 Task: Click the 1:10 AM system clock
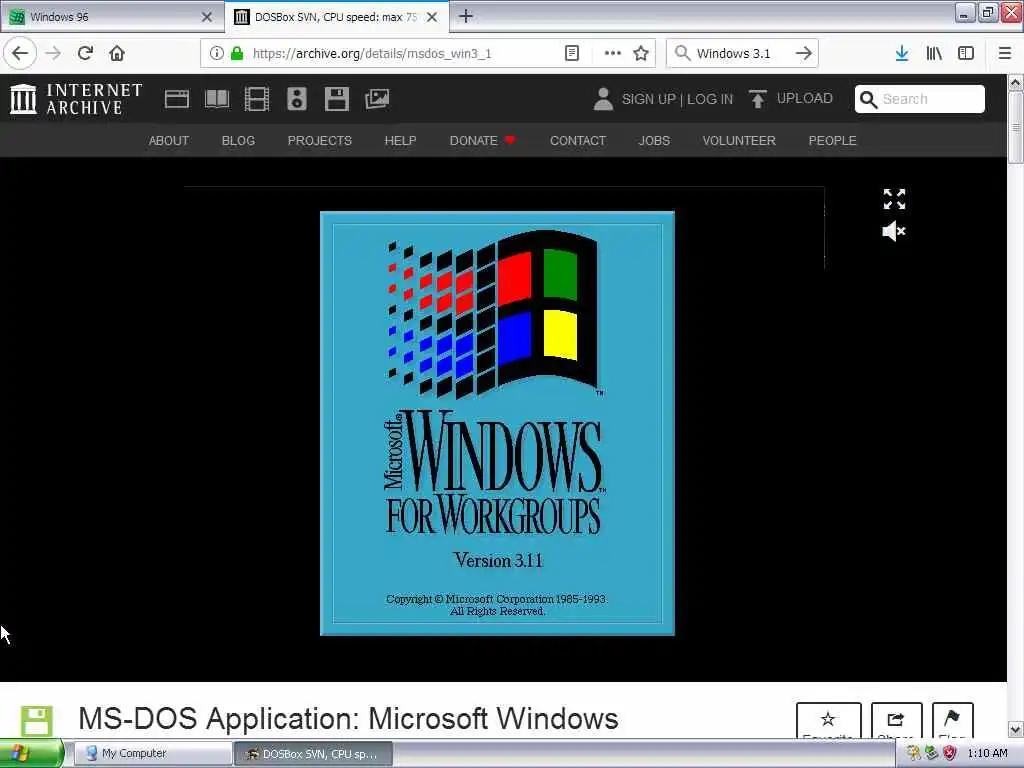pyautogui.click(x=987, y=753)
